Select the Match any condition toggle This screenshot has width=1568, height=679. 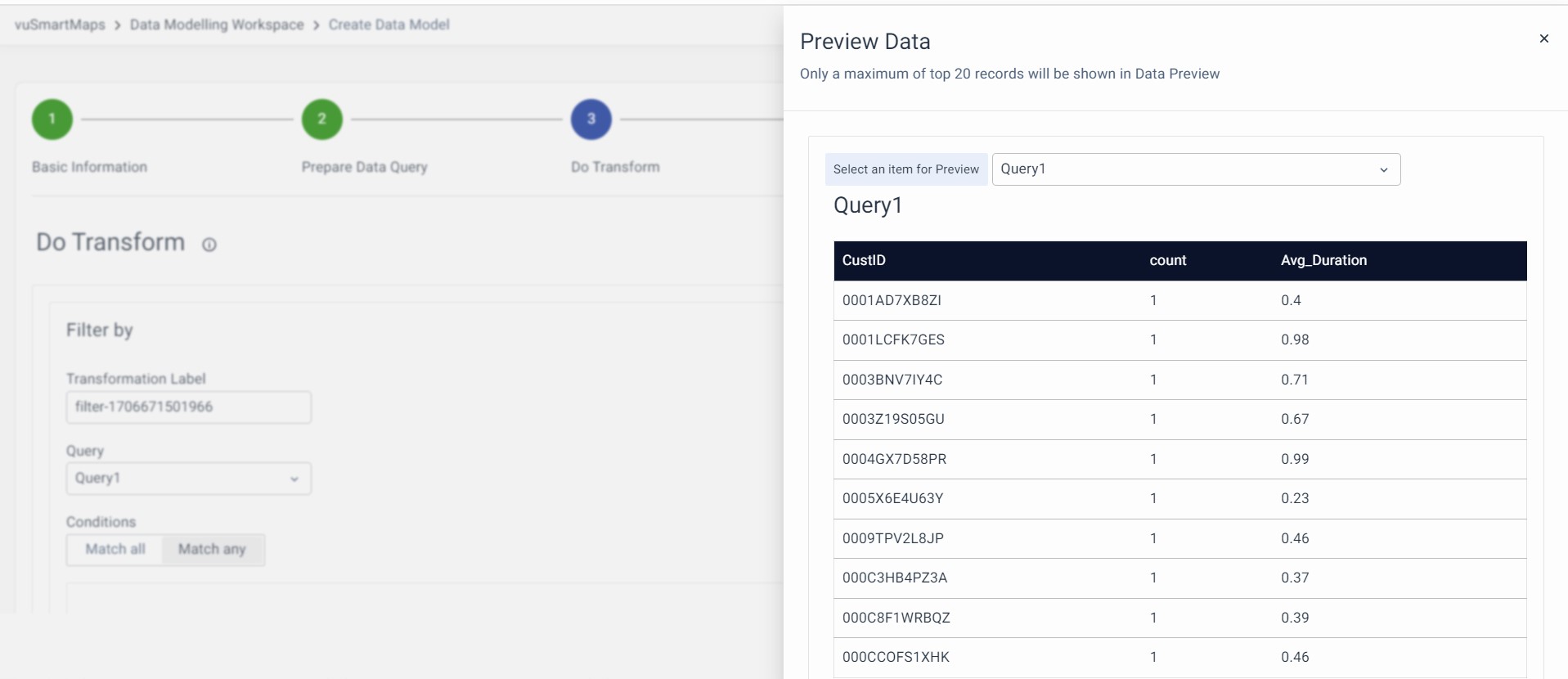212,550
